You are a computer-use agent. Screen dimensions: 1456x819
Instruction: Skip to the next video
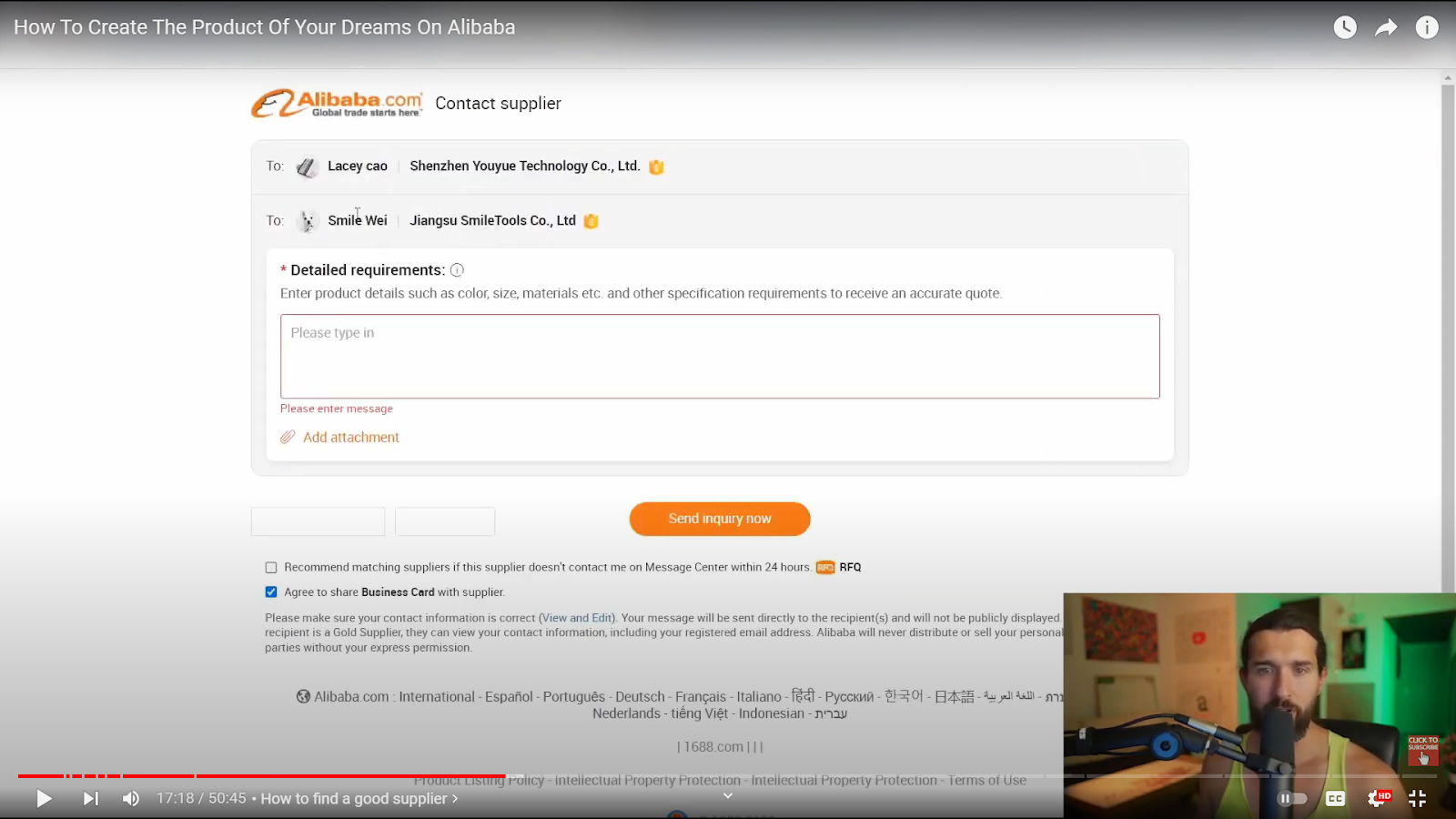90,798
